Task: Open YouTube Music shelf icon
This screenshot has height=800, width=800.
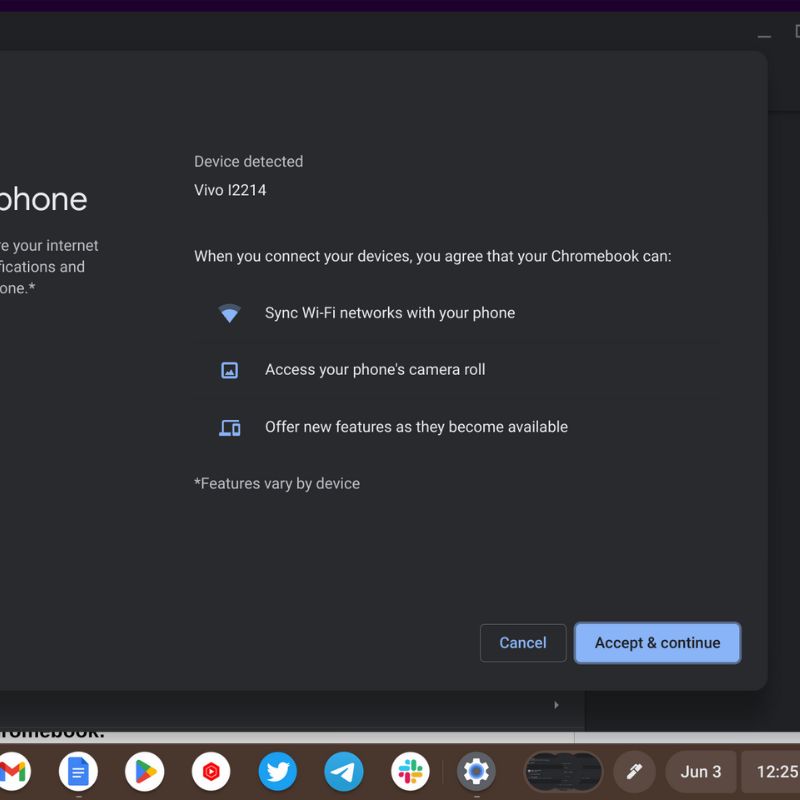Action: (x=211, y=771)
